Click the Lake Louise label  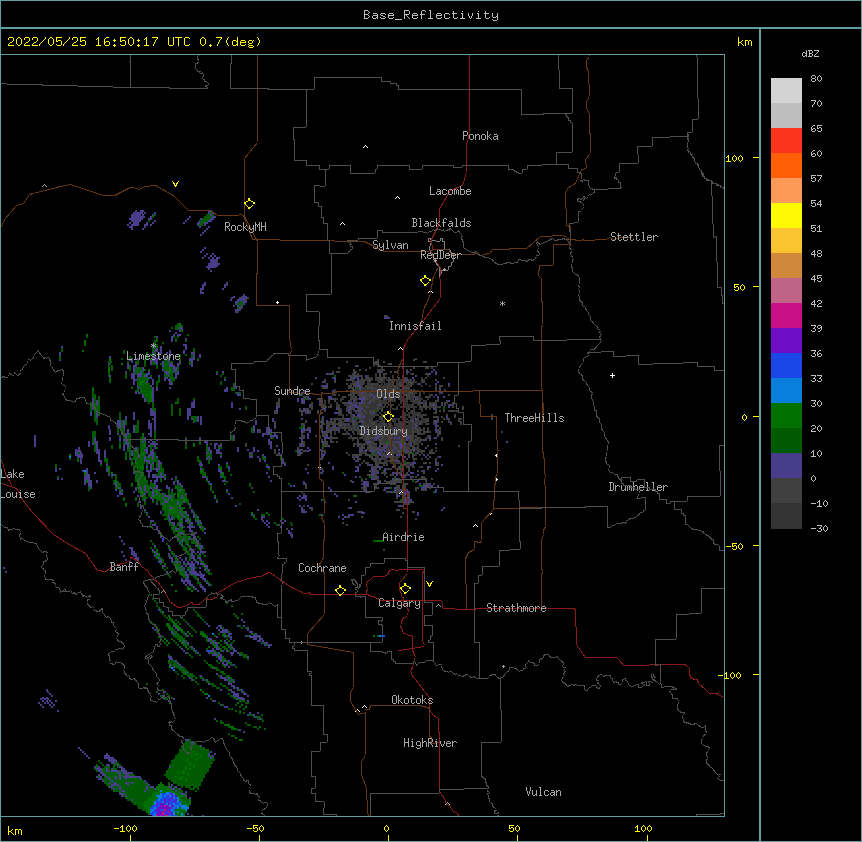(18, 484)
